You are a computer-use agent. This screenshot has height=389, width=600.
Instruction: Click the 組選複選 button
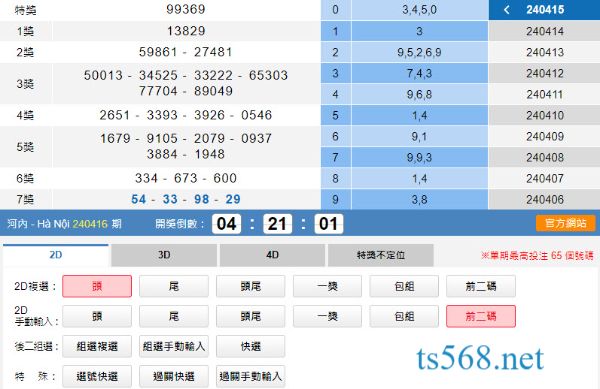pos(97,346)
